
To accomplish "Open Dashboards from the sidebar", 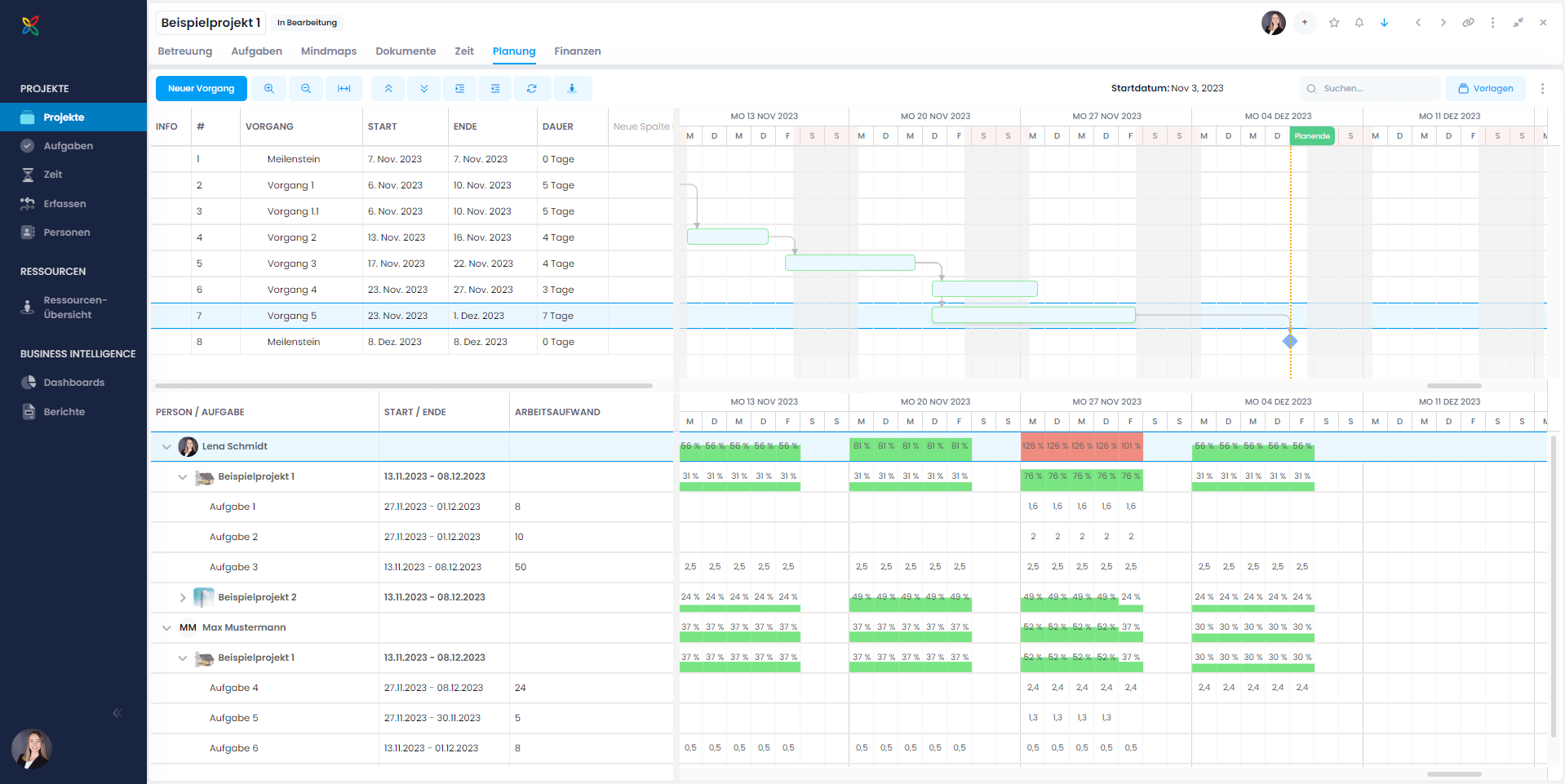I will [x=74, y=382].
